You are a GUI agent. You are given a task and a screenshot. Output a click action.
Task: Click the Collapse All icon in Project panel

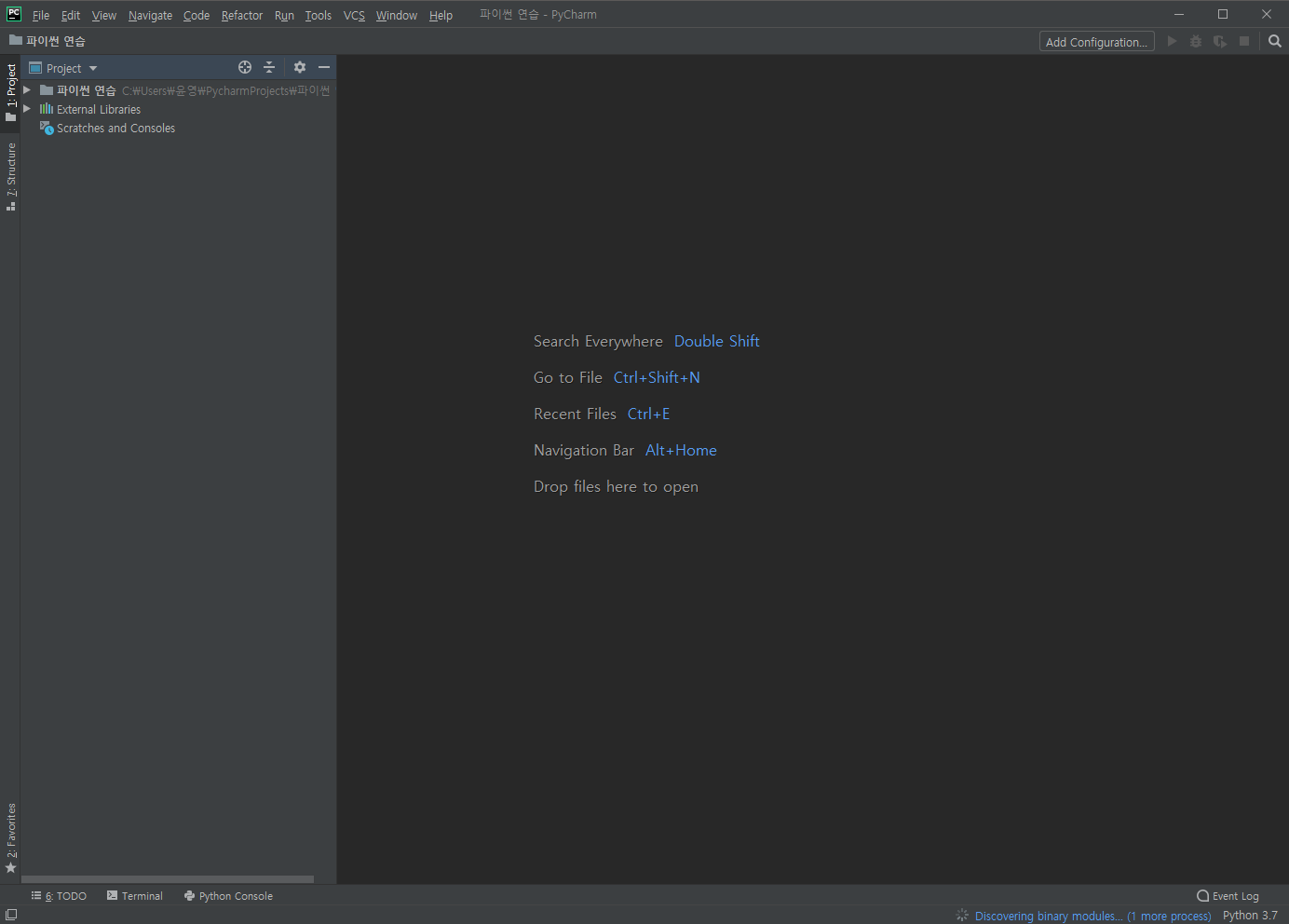(x=269, y=67)
